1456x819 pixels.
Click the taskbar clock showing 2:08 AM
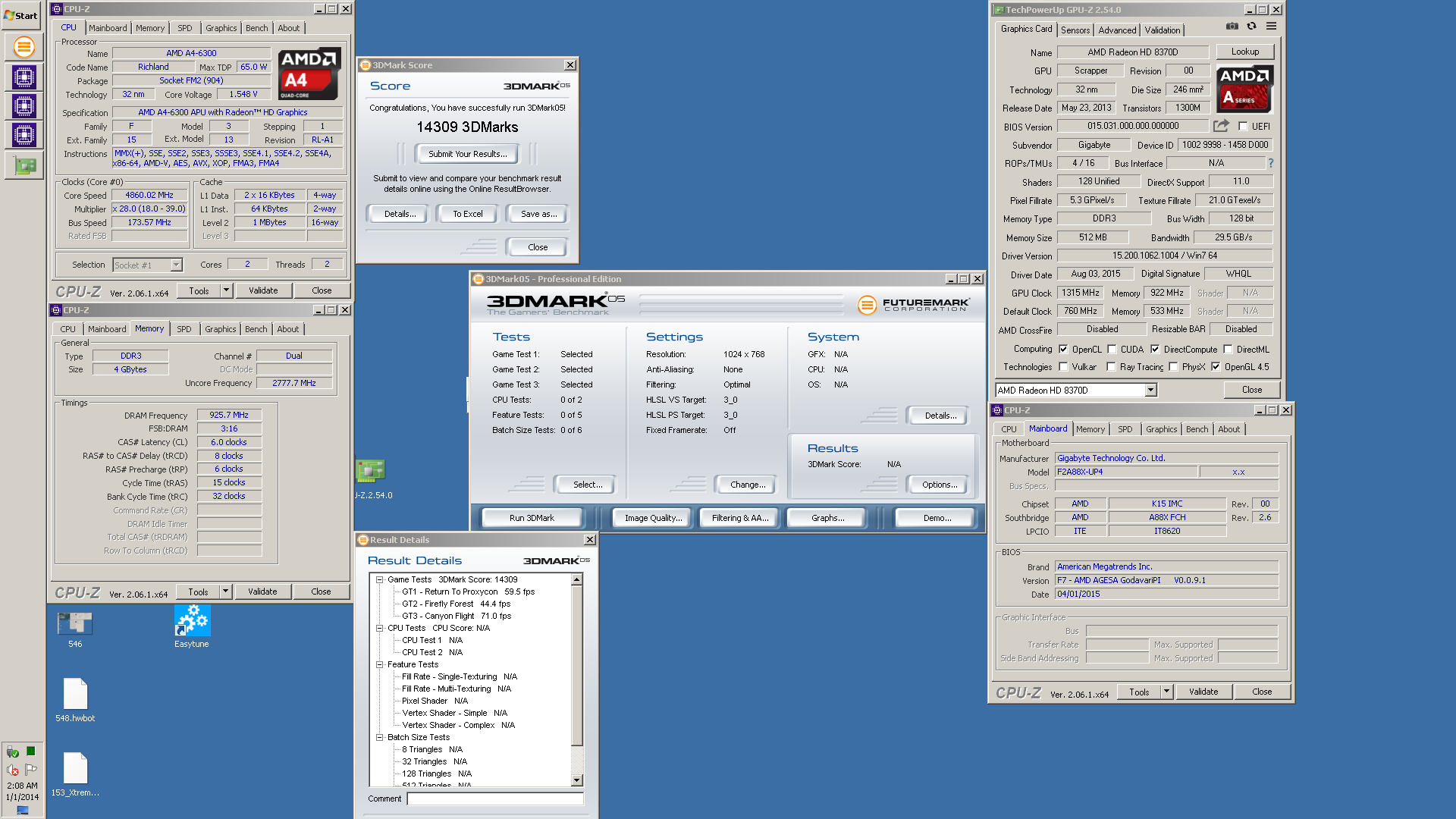[22, 786]
